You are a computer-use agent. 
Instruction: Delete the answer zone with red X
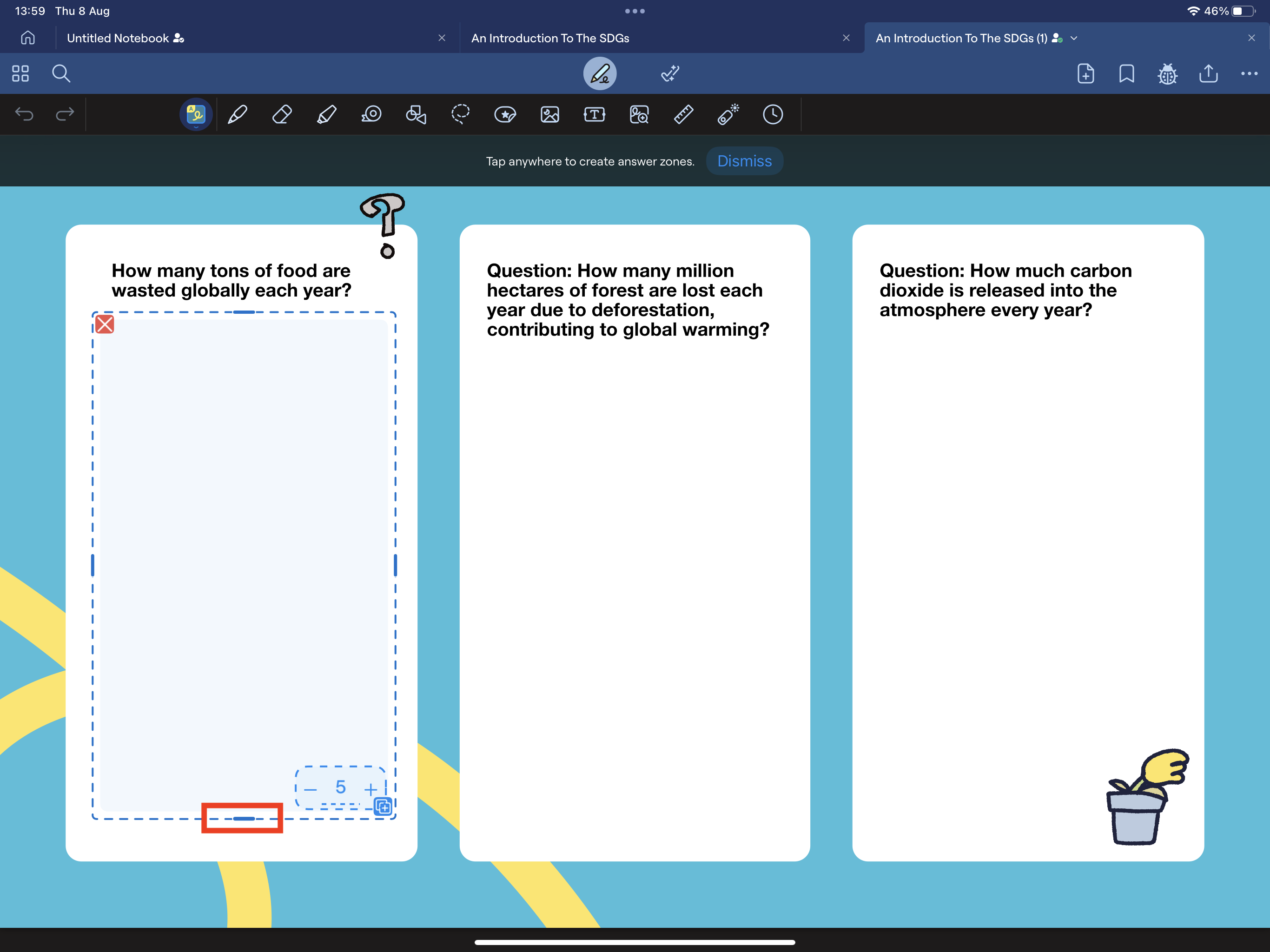(x=105, y=324)
